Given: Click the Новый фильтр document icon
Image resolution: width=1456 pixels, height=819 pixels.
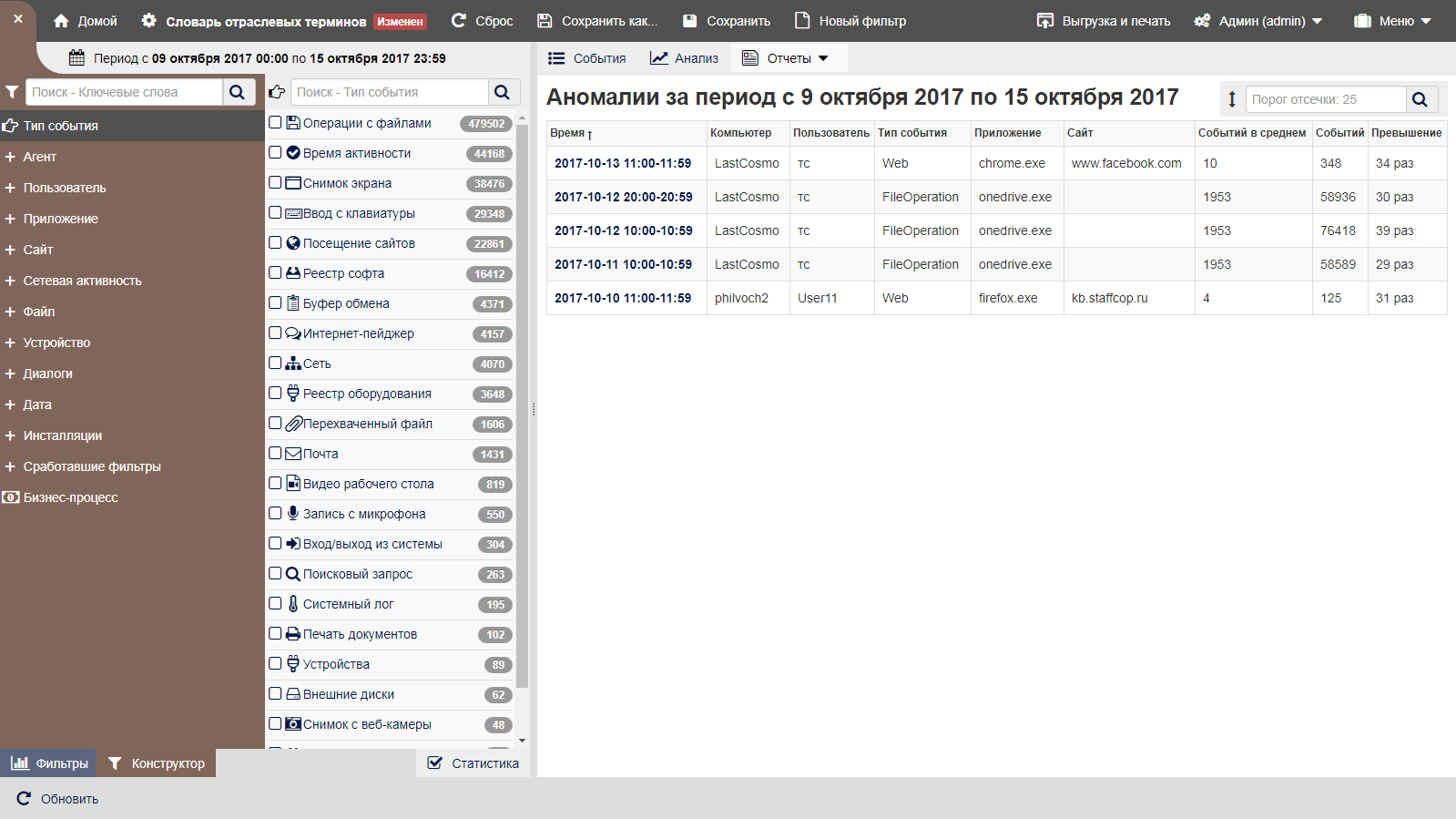Looking at the screenshot, I should click(x=802, y=20).
